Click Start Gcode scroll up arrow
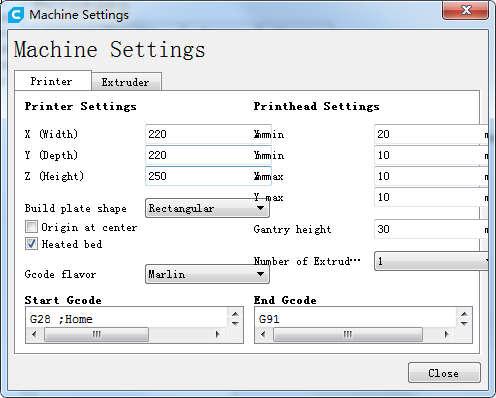The width and height of the screenshot is (496, 398). (x=235, y=314)
